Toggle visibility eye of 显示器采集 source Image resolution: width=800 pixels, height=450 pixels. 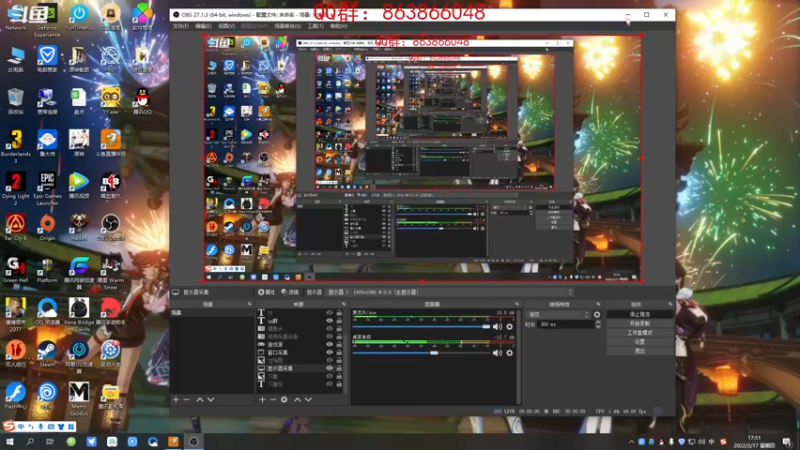330,368
